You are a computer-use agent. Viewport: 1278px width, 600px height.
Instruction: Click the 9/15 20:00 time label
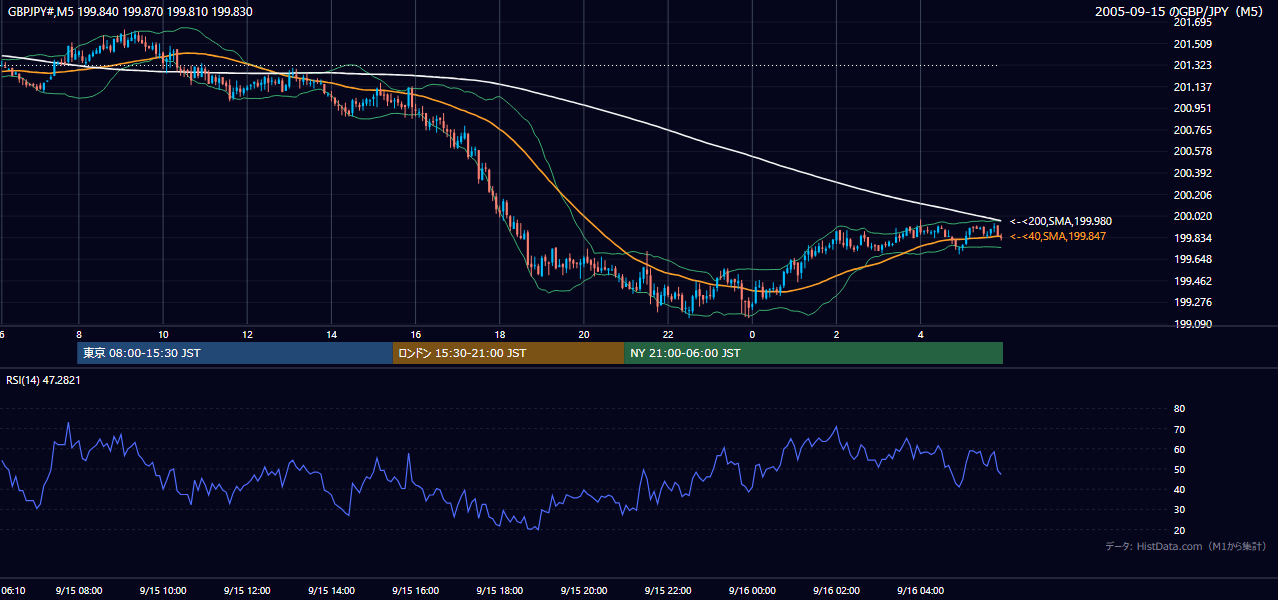583,591
